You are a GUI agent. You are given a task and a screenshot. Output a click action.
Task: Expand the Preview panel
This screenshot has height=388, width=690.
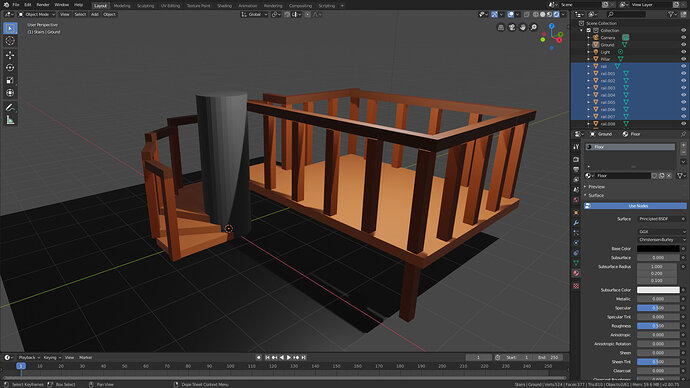(596, 187)
